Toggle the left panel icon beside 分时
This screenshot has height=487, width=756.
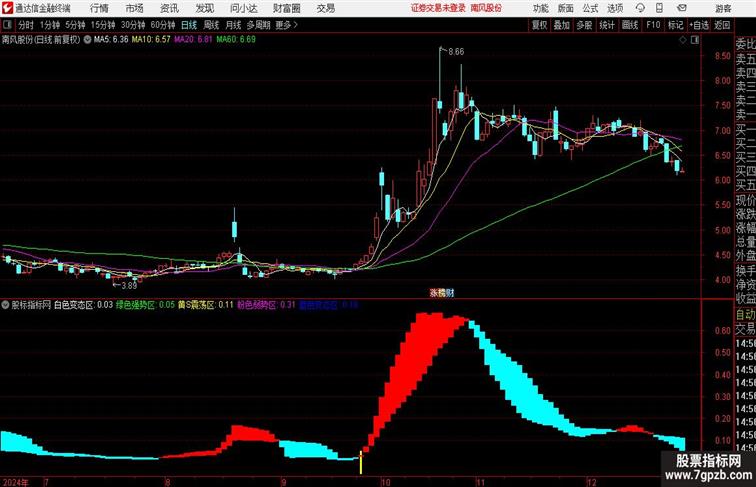tap(7, 25)
